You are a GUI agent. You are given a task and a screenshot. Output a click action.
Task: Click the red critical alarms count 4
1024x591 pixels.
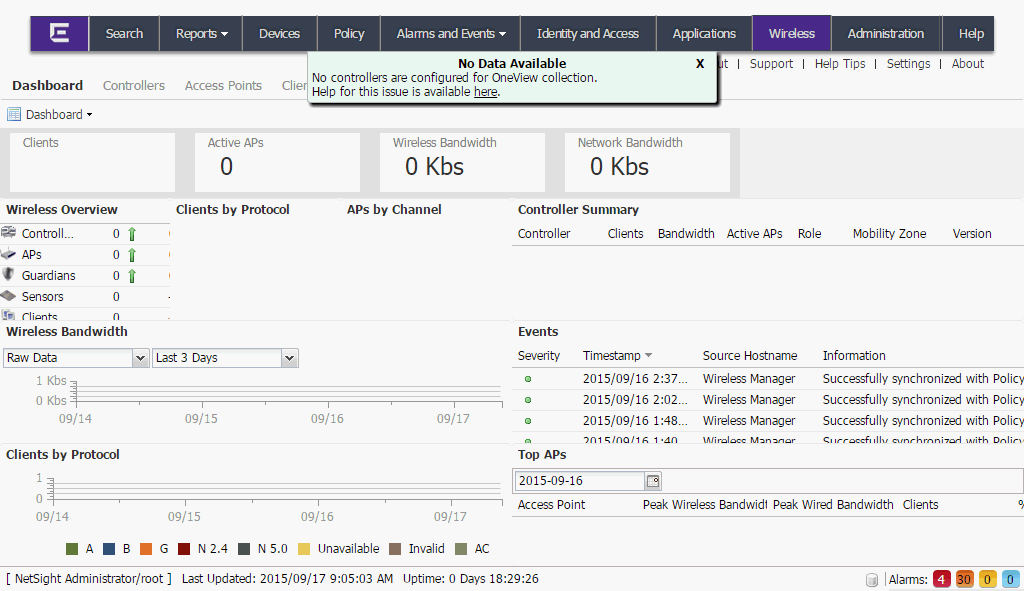941,579
